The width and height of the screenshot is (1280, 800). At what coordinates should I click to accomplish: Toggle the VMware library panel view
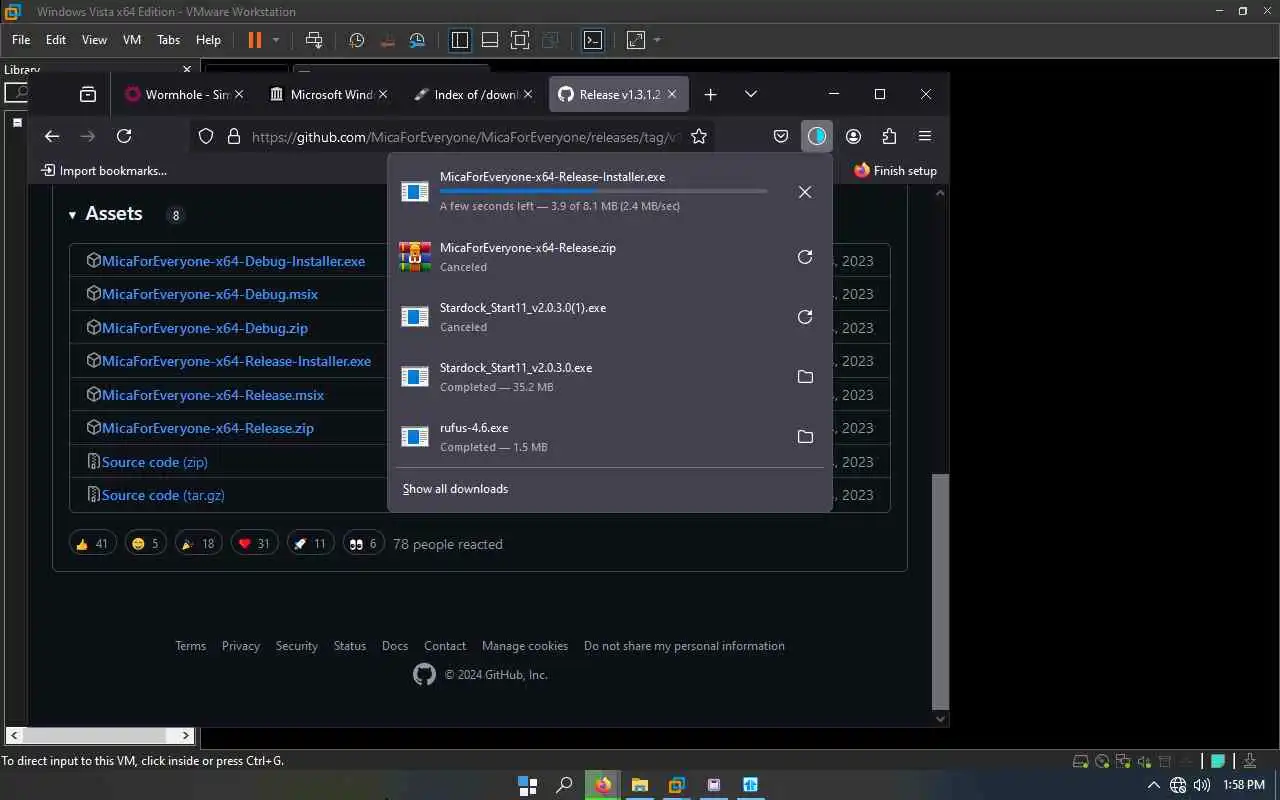coord(460,40)
